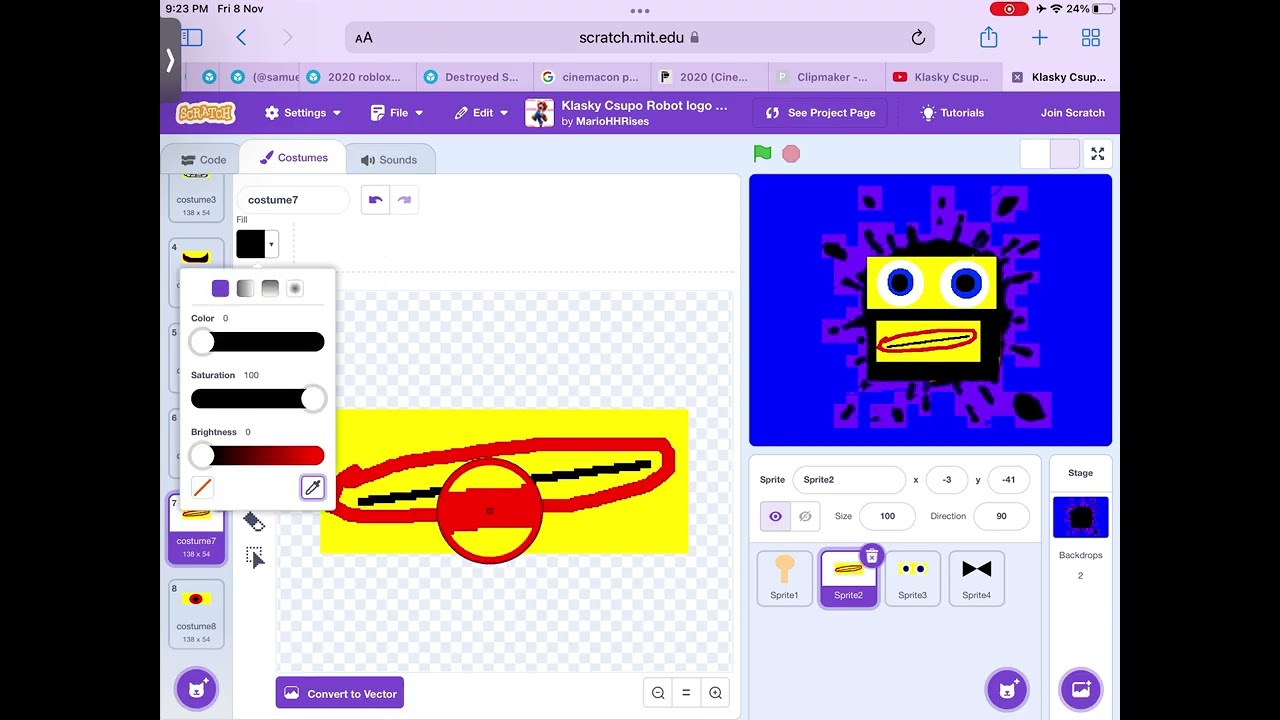Zoom out the paint canvas
Viewport: 1280px width, 720px height.
click(658, 693)
